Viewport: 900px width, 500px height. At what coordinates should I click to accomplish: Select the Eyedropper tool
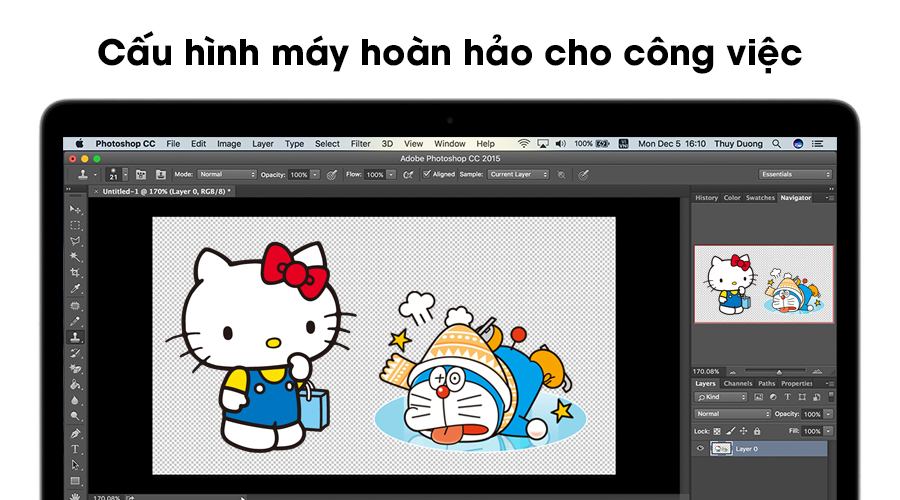[x=75, y=289]
